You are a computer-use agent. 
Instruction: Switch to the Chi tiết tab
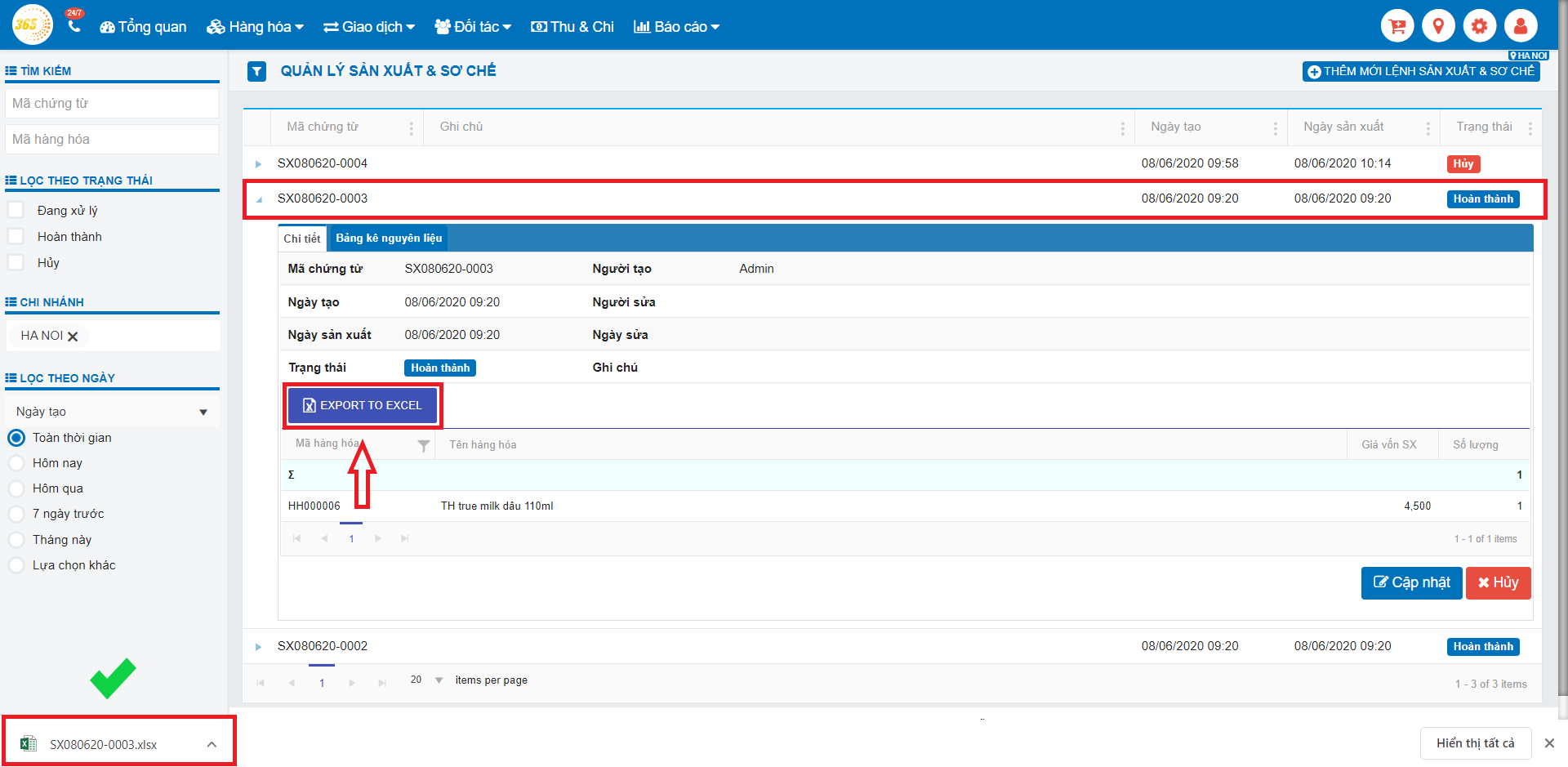pos(302,239)
